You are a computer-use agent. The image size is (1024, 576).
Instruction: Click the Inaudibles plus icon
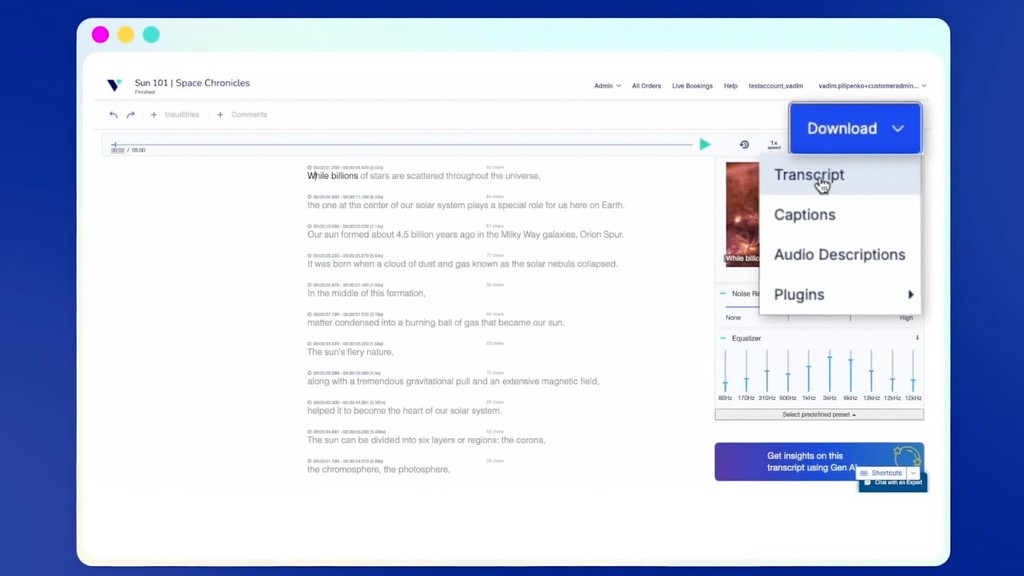click(152, 114)
